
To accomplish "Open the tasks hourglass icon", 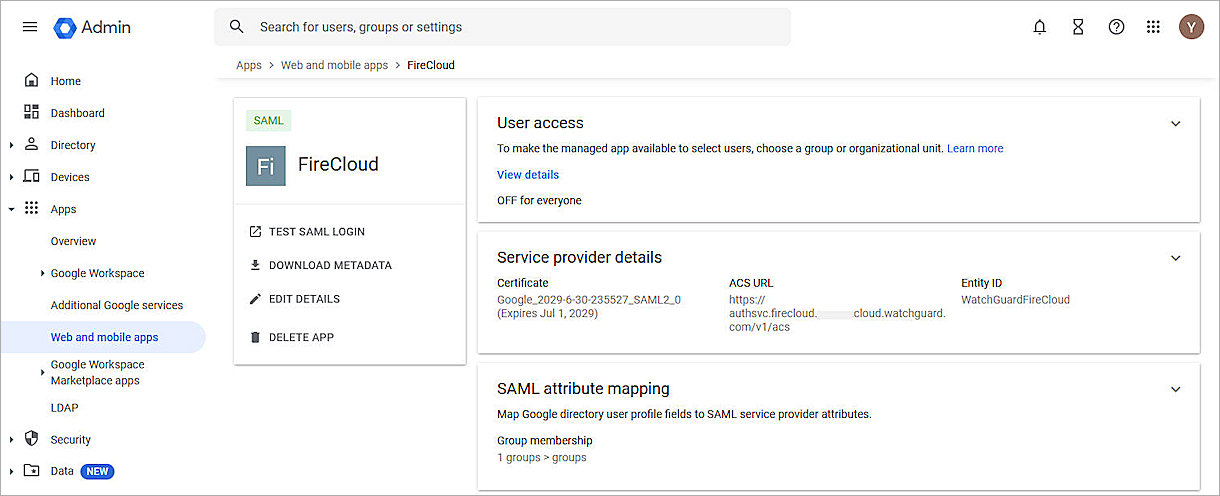I will tap(1078, 27).
